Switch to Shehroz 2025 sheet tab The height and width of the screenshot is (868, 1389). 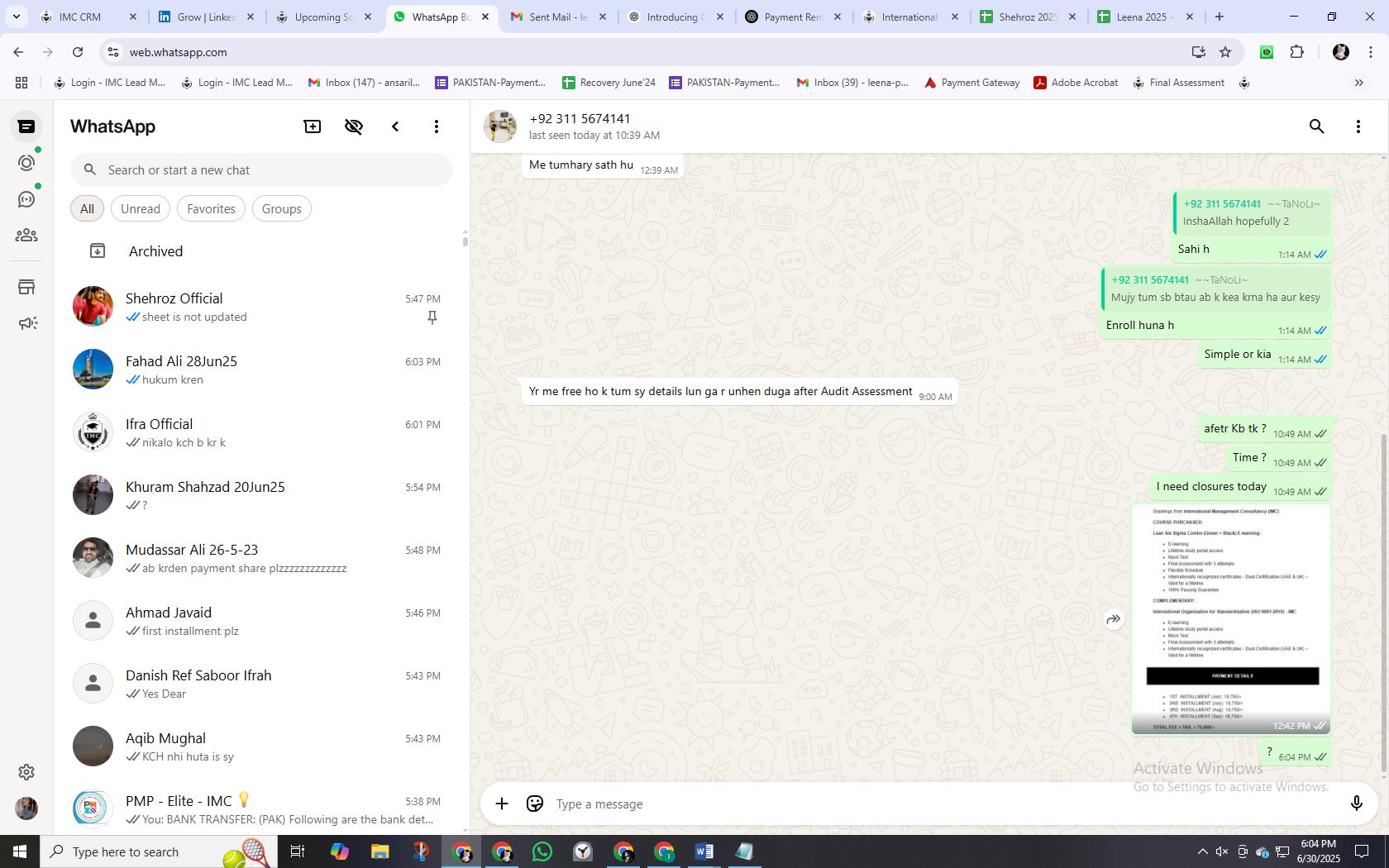1028,17
